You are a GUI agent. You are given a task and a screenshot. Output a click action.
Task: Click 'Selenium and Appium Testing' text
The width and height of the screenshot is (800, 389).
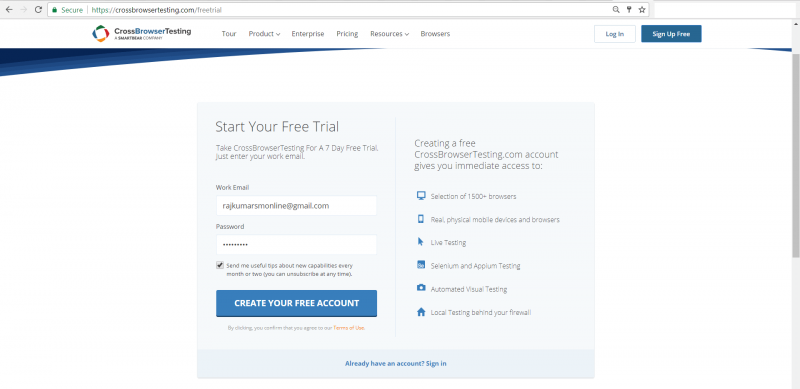476,266
